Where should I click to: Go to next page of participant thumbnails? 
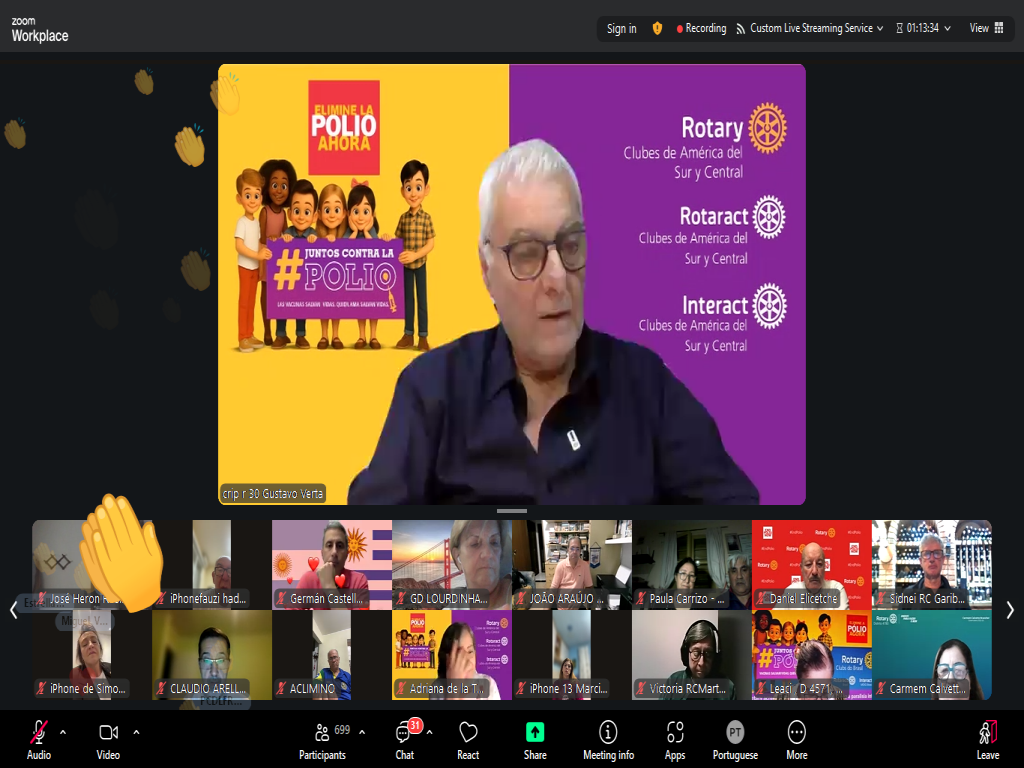(1010, 610)
